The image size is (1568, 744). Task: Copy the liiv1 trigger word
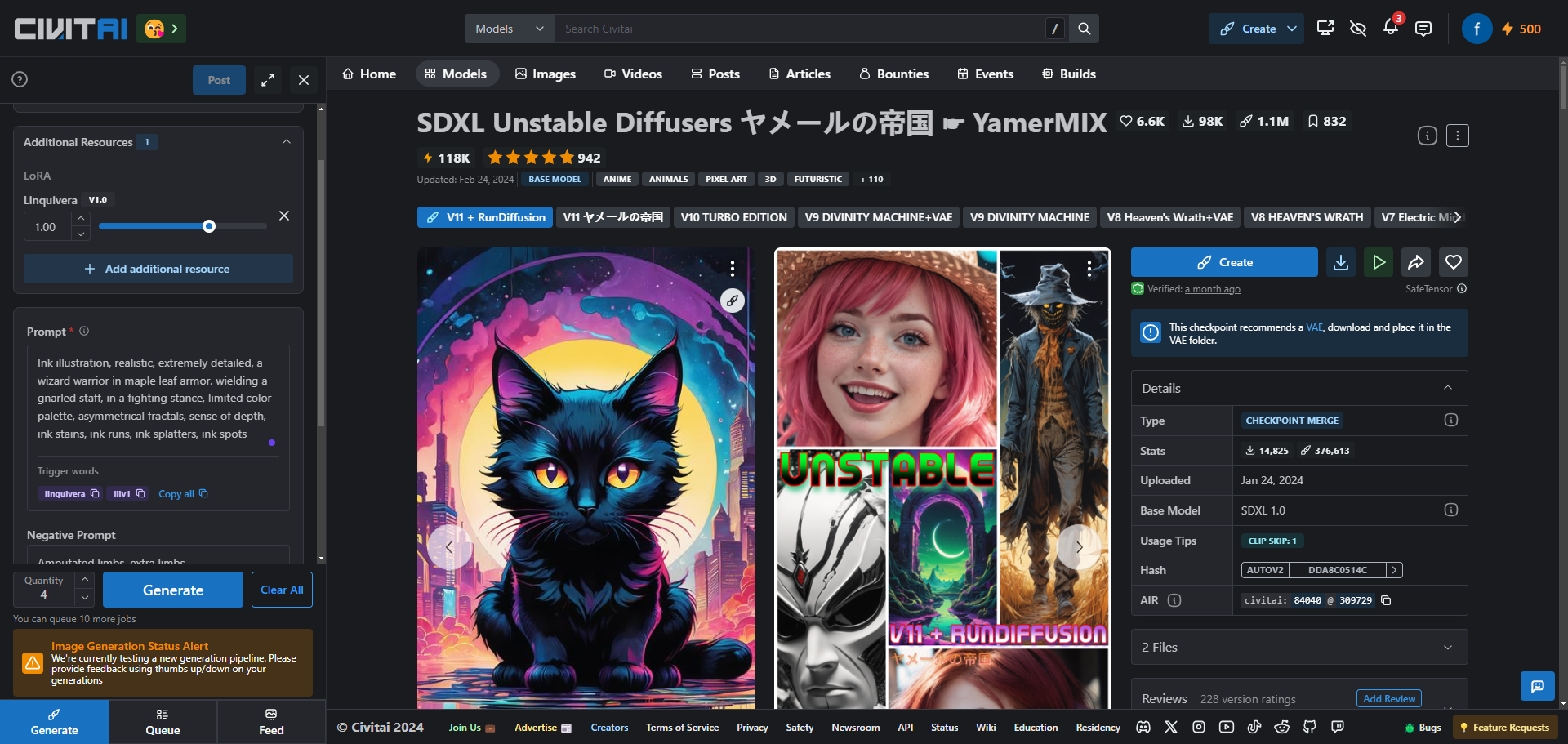140,493
